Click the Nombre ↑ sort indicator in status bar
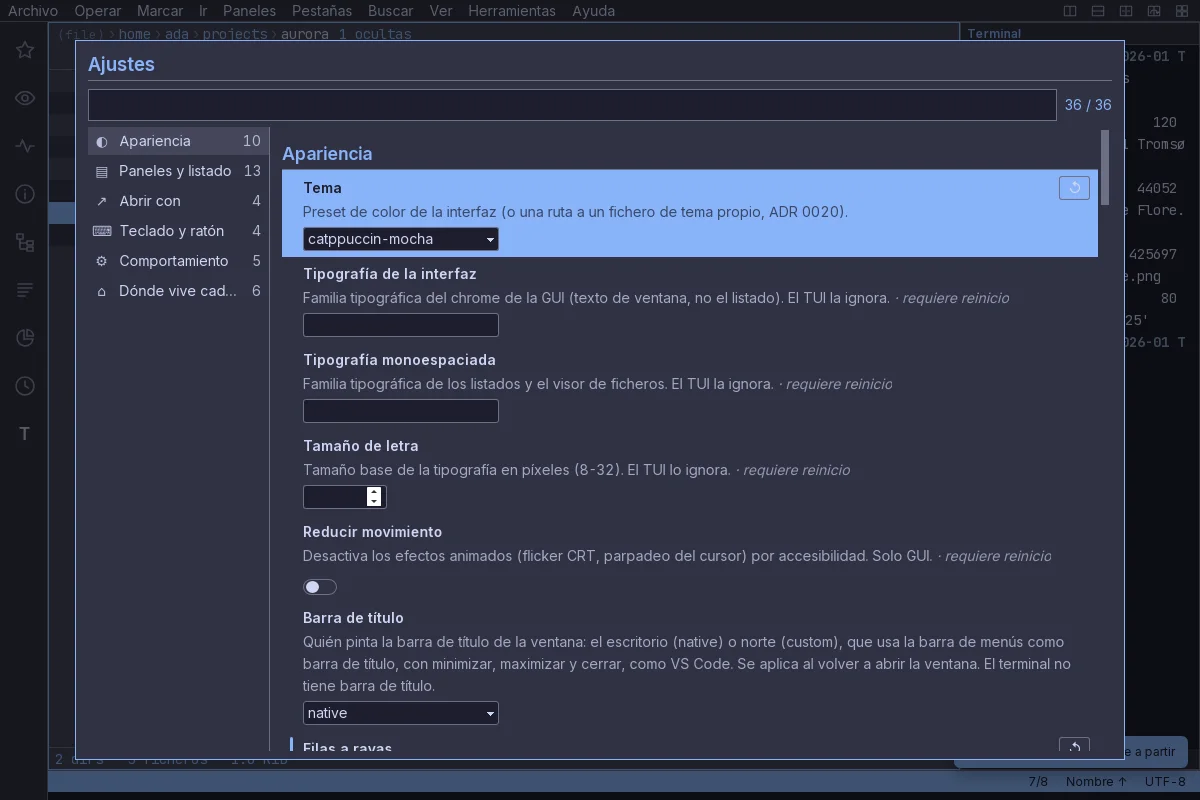 point(1097,781)
